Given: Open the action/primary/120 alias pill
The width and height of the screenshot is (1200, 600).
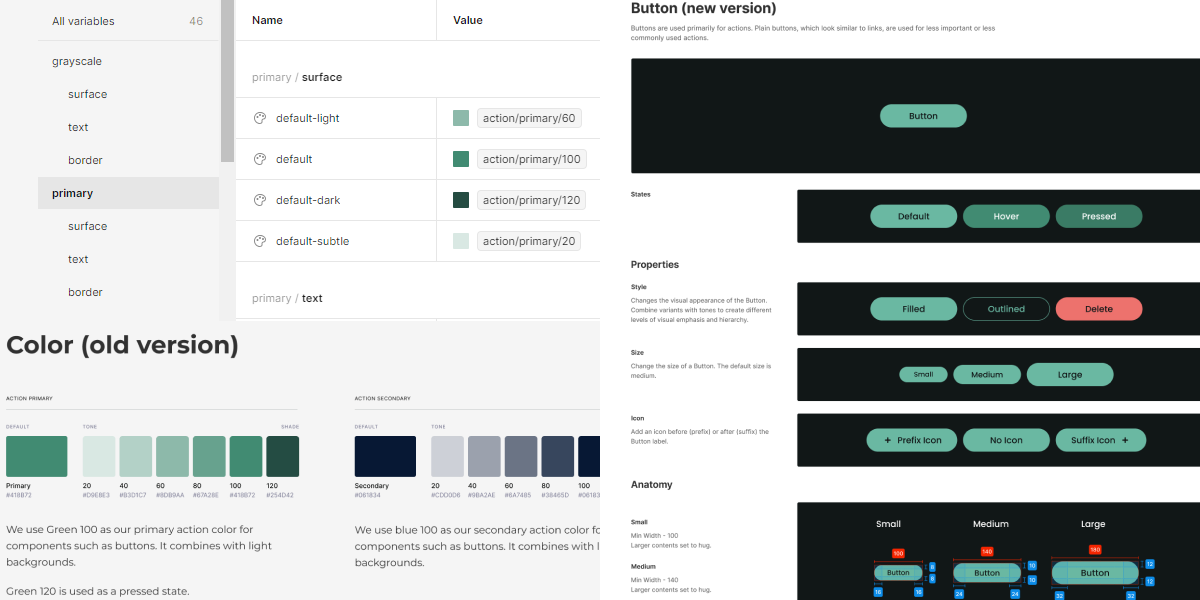Looking at the screenshot, I should 531,200.
